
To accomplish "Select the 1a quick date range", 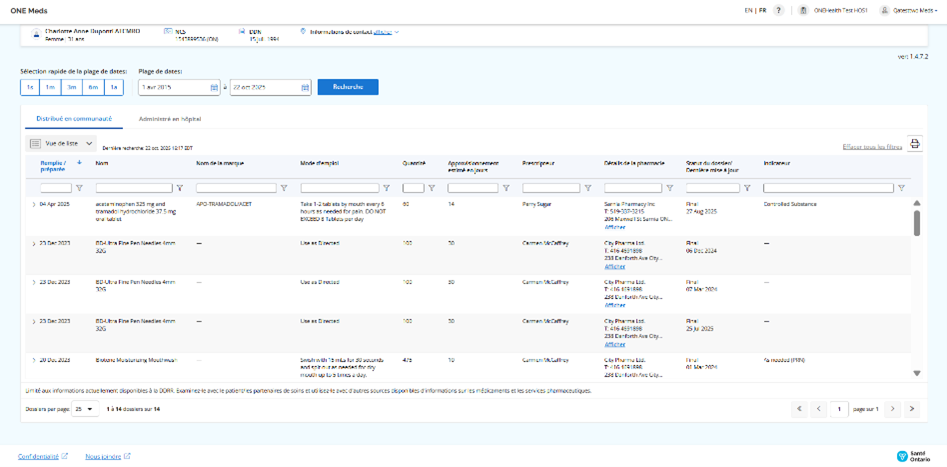I will click(114, 88).
